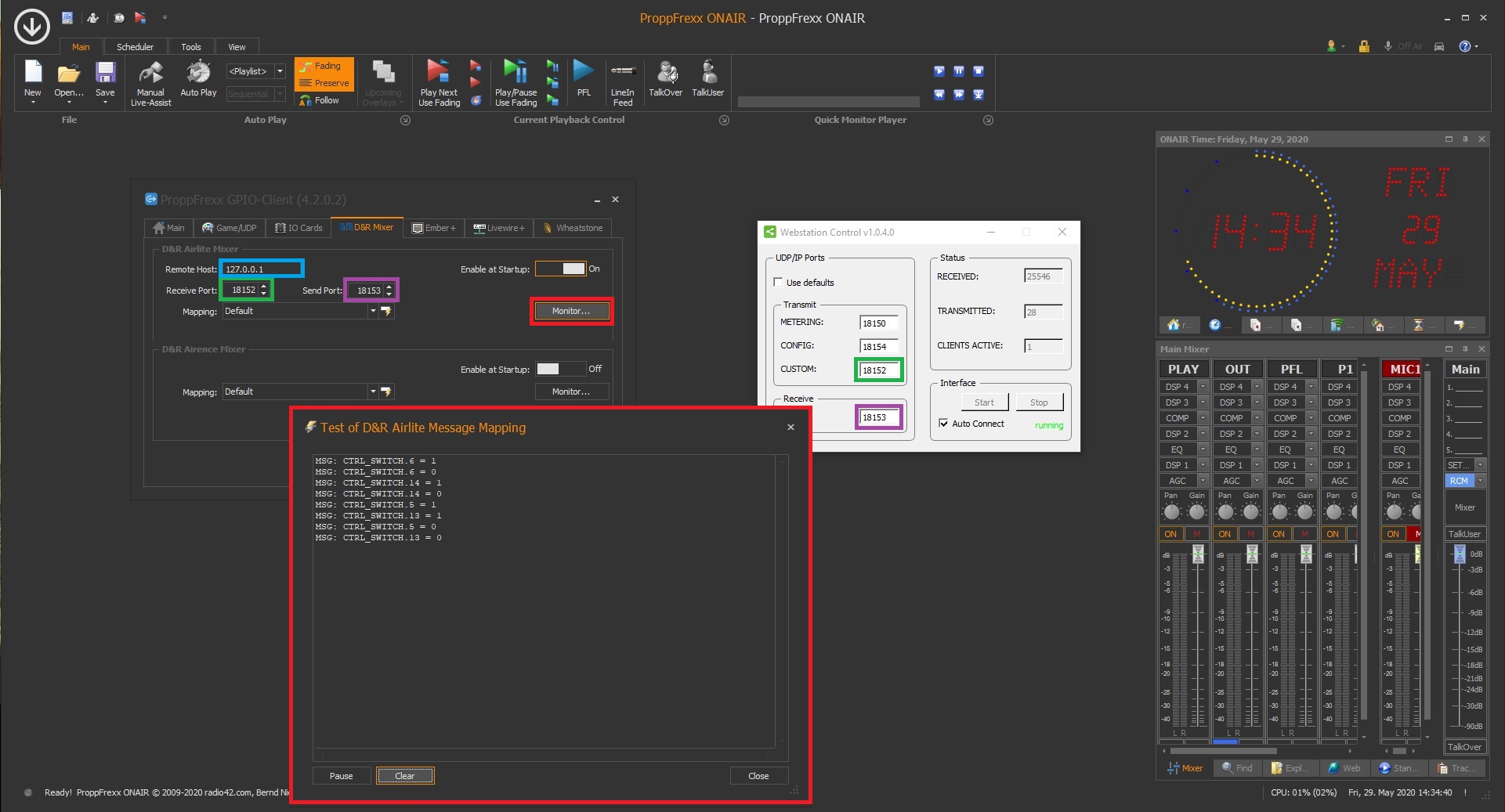Toggle D&R Airlite Enable at Startup switch
1505x812 pixels.
click(561, 269)
